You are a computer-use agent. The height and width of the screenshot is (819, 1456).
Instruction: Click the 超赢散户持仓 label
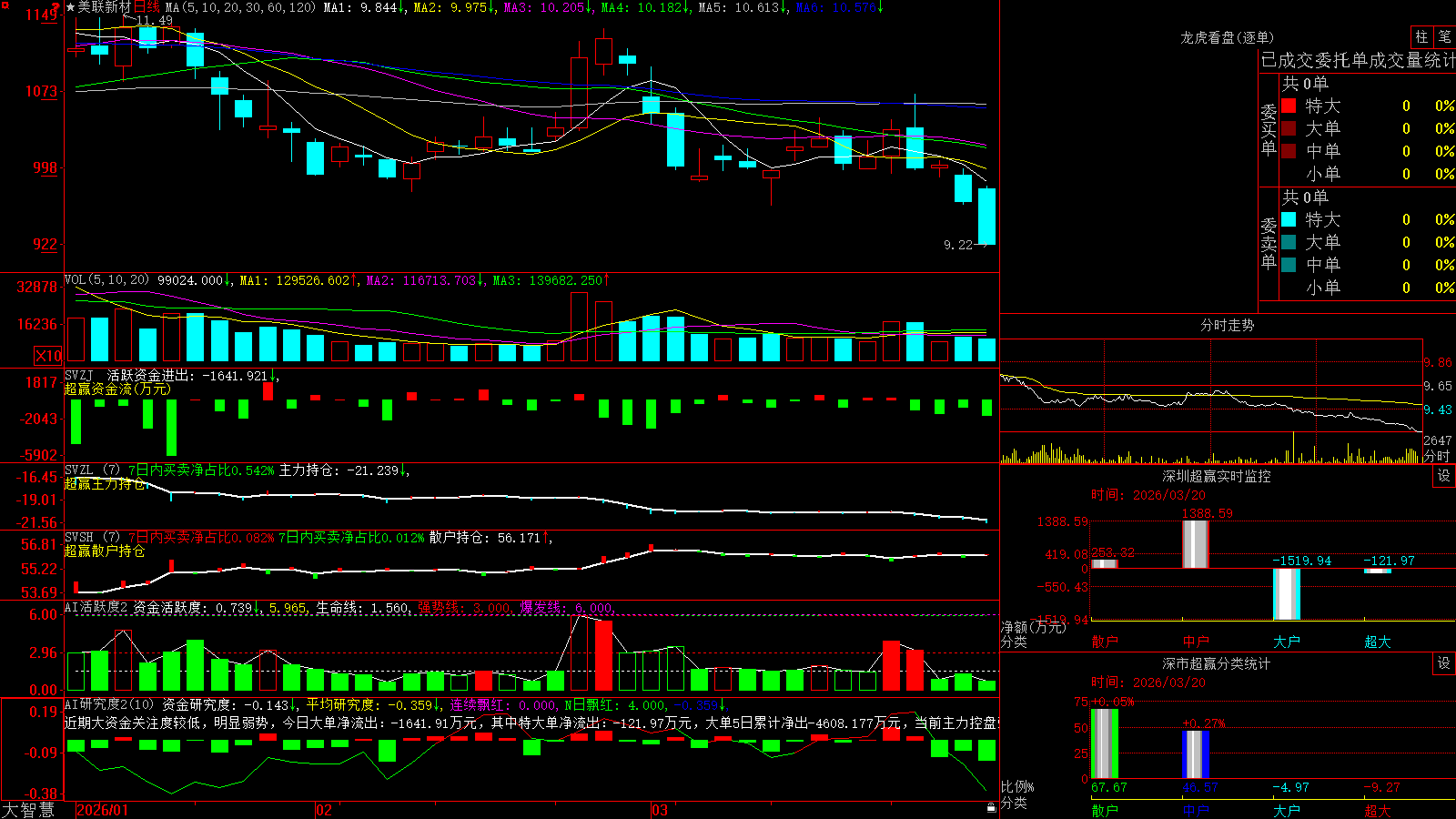[105, 551]
